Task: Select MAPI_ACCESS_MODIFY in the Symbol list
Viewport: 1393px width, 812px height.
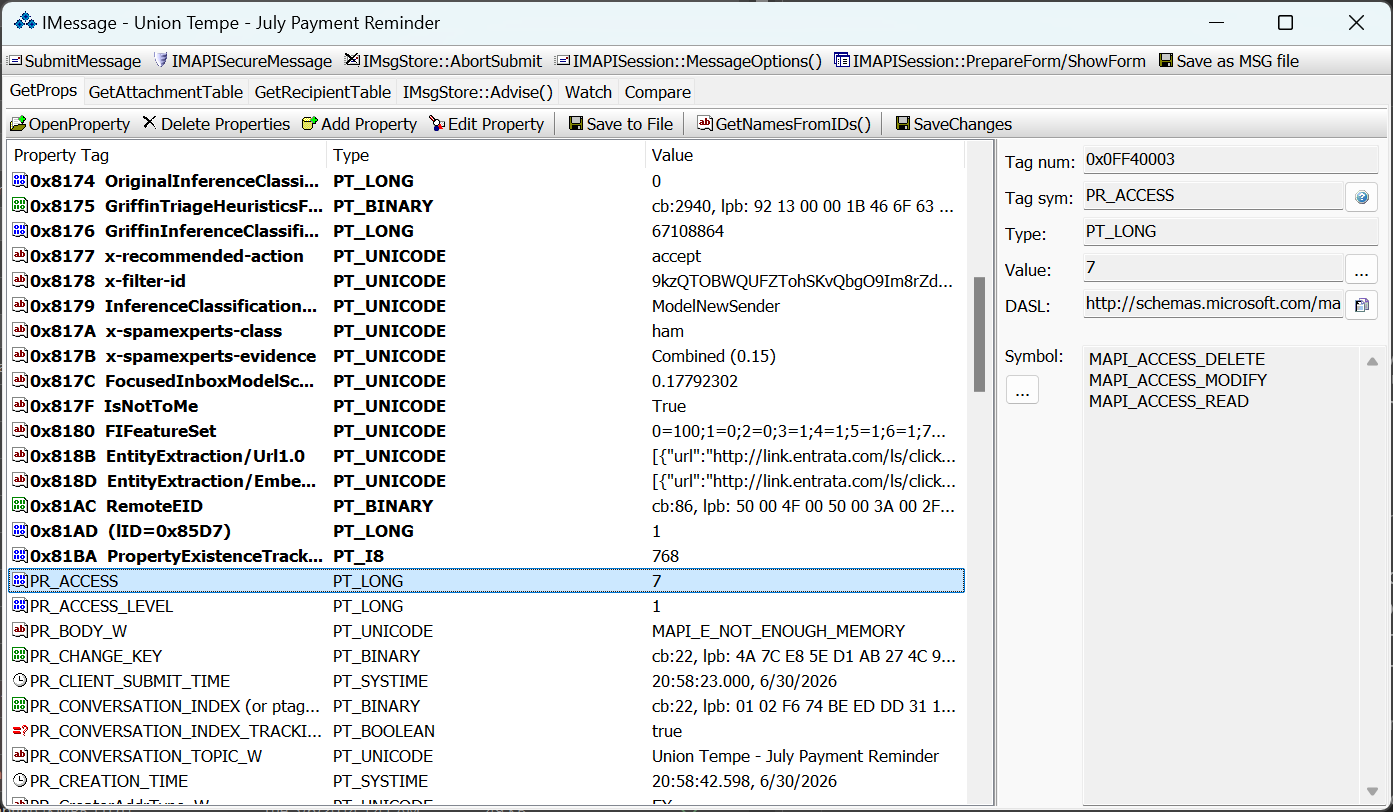Action: pos(1178,380)
